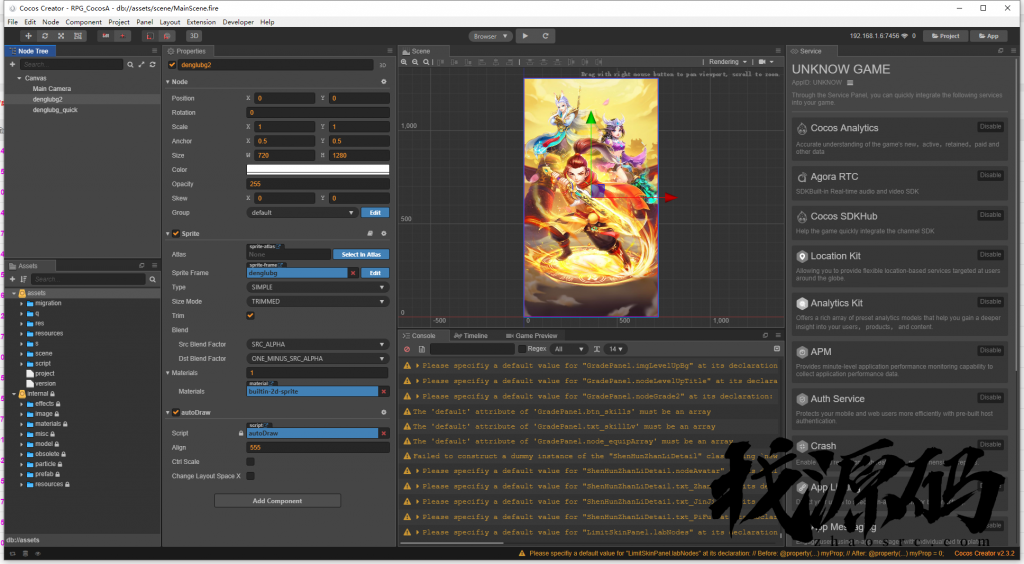Start preview with the play button

pos(525,36)
